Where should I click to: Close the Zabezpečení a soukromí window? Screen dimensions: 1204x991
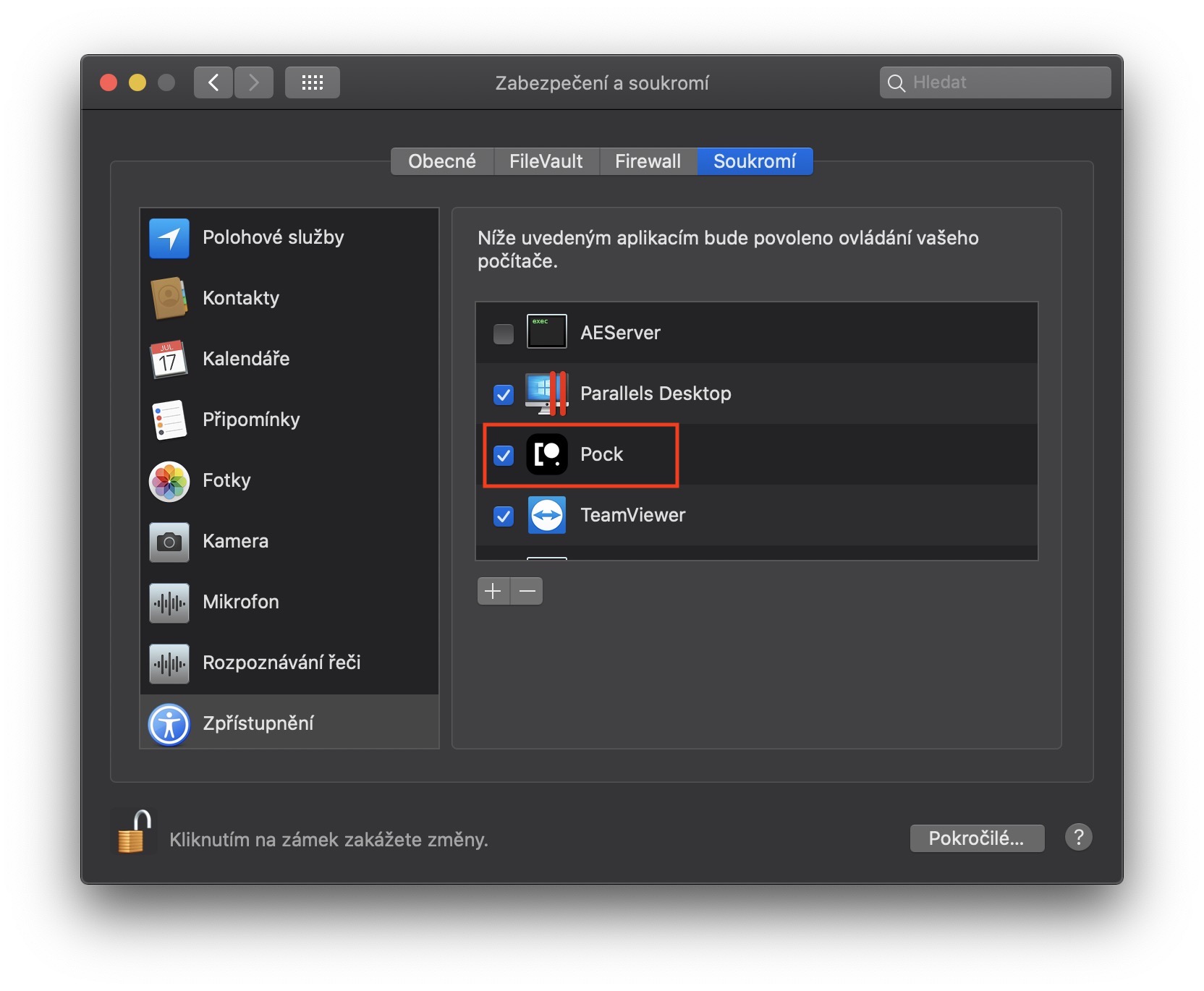pos(109,82)
